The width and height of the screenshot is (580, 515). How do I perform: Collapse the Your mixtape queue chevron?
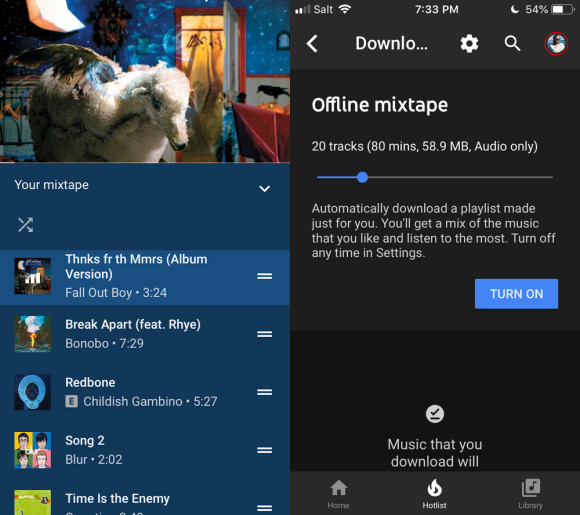click(264, 189)
